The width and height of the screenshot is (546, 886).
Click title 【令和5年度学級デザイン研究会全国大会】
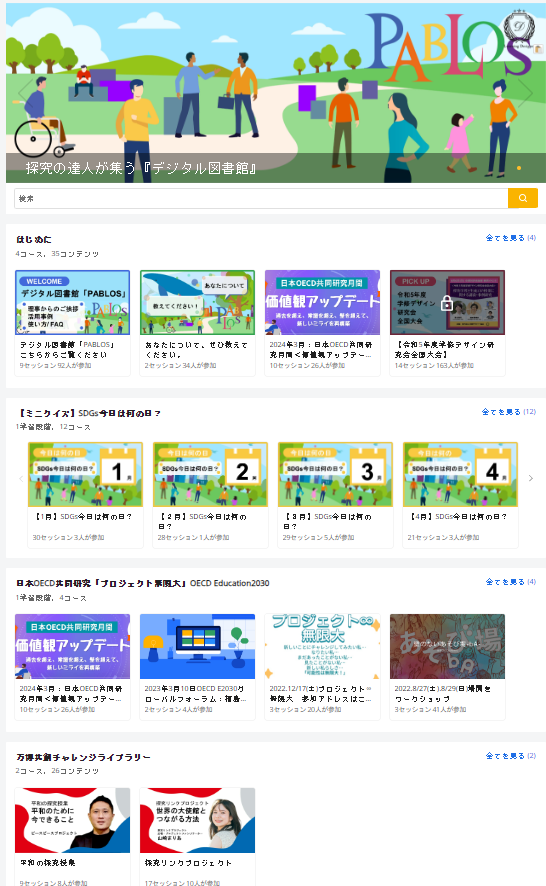(444, 350)
